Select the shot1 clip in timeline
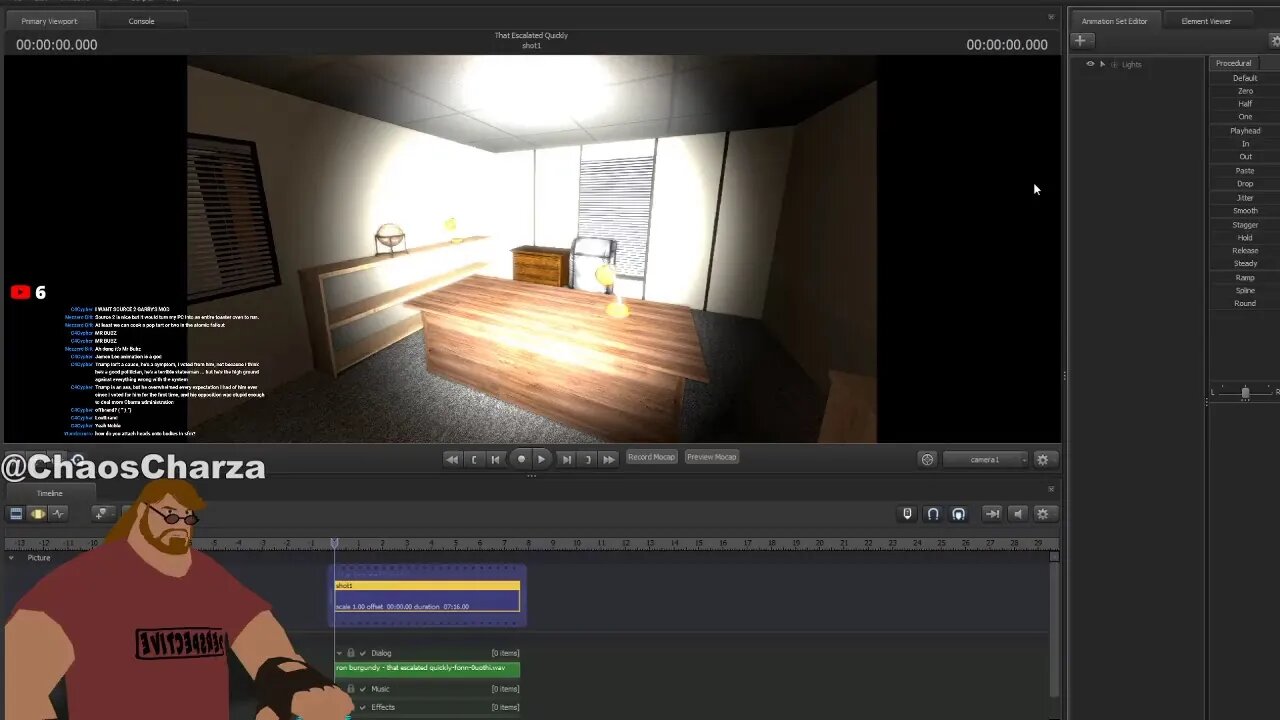 (427, 596)
